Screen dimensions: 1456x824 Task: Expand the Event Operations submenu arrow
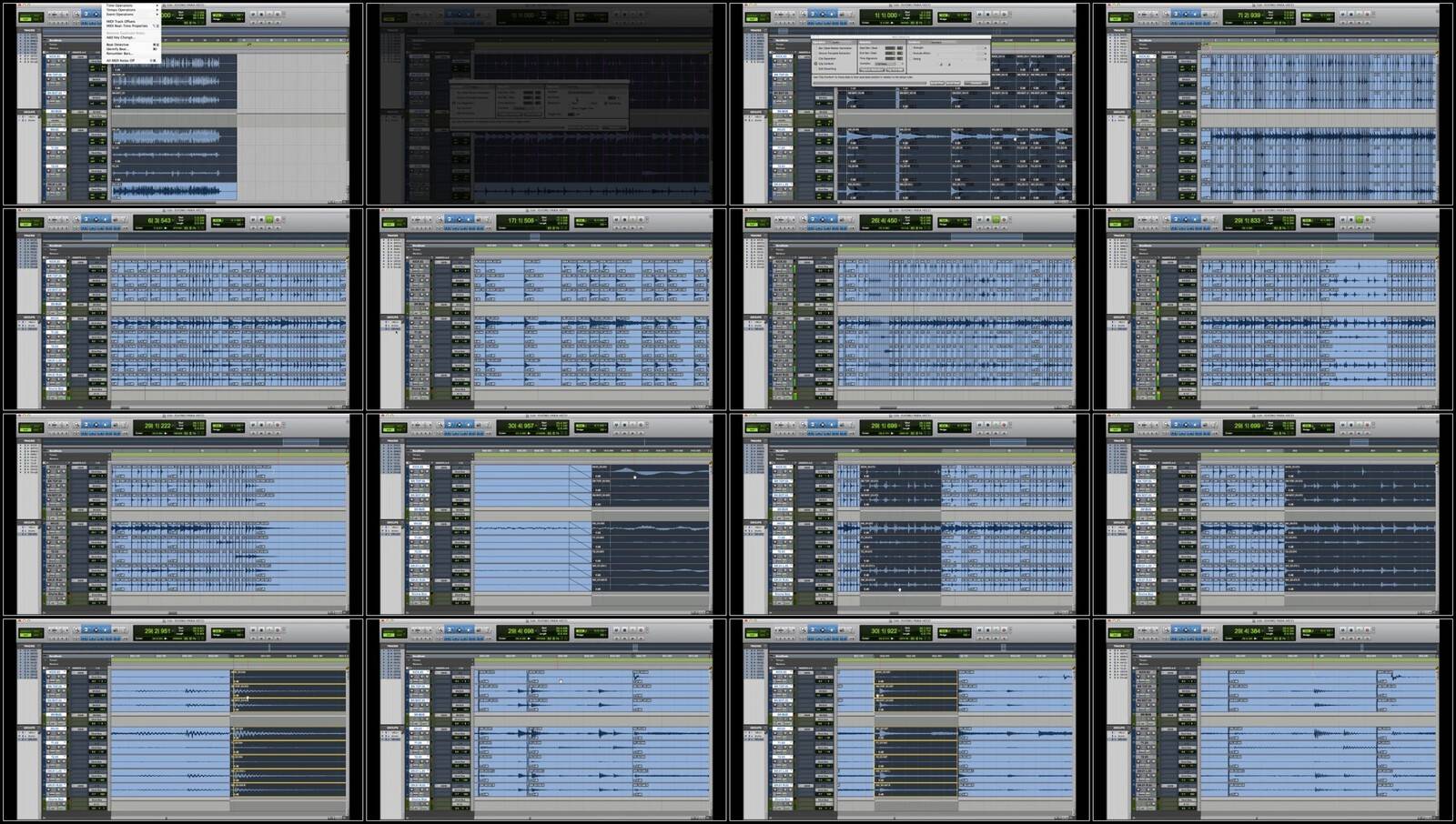(157, 15)
